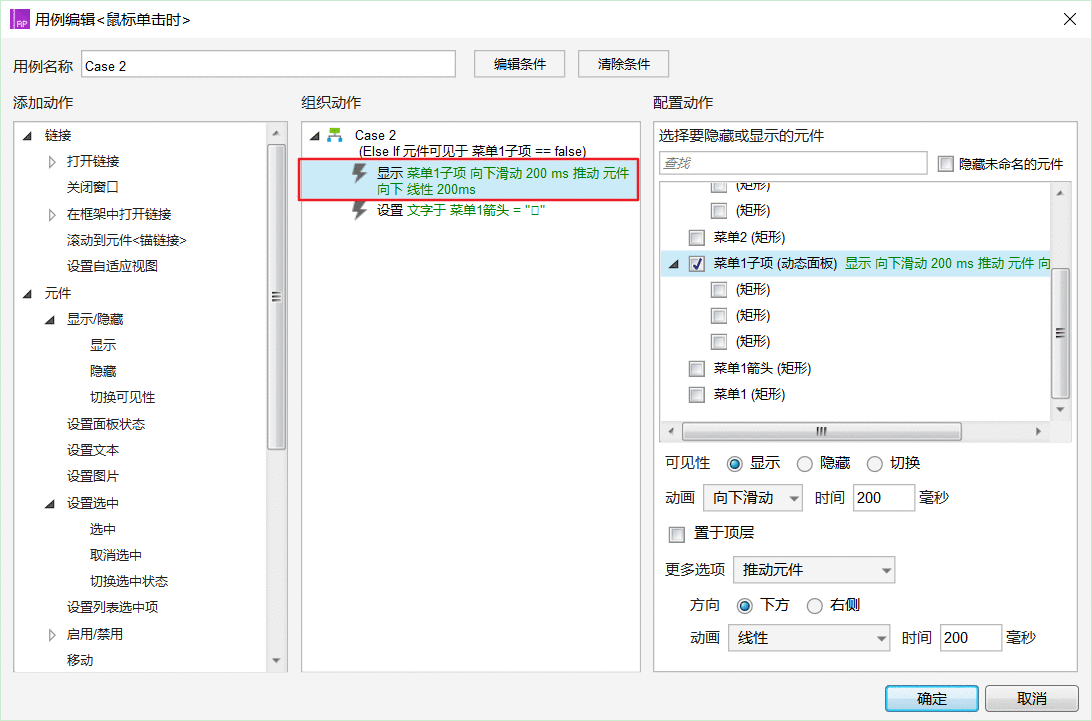
Task: Uncheck the 菜单1子项 (动态面板) checkbox
Action: click(697, 264)
